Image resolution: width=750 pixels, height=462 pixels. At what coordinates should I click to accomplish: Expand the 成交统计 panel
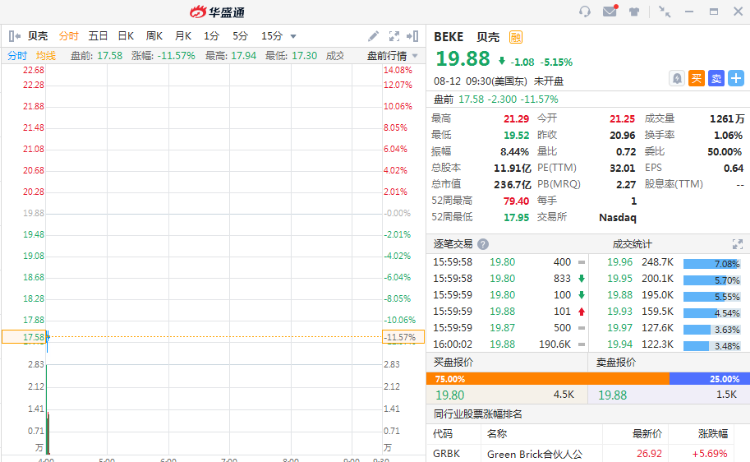pyautogui.click(x=738, y=244)
